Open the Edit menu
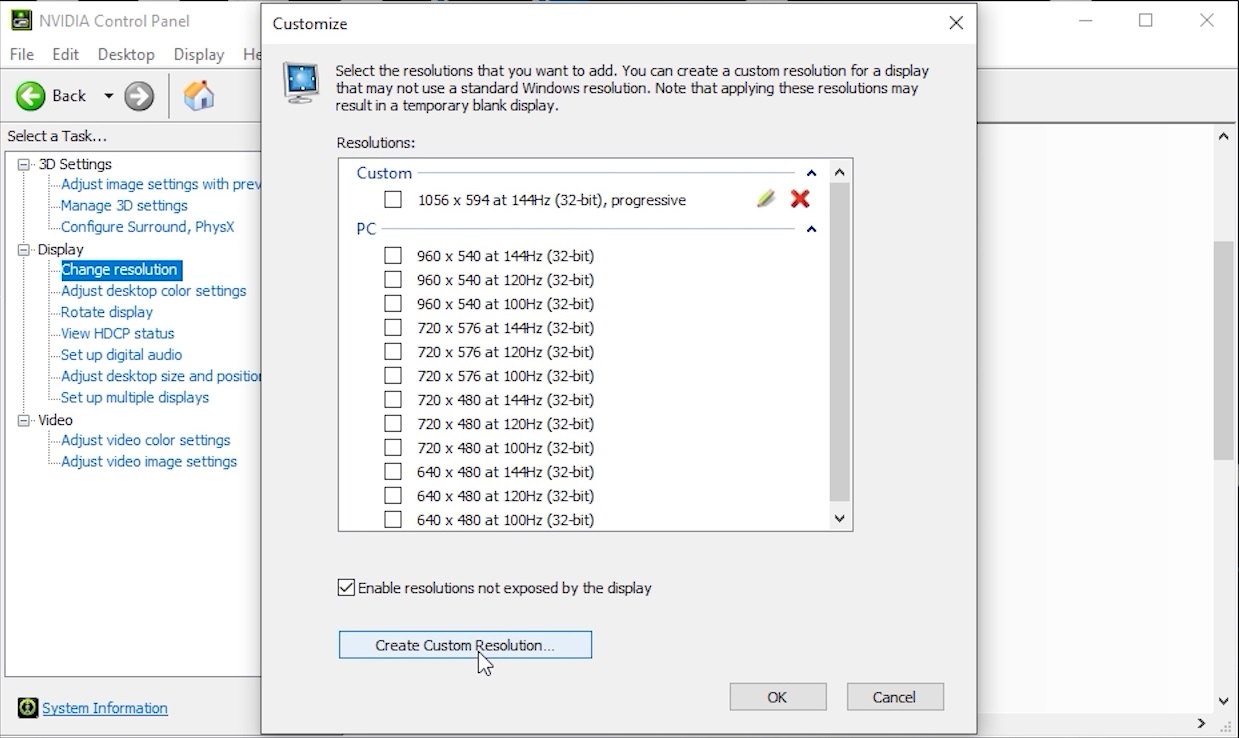Viewport: 1239px width, 738px height. (66, 54)
